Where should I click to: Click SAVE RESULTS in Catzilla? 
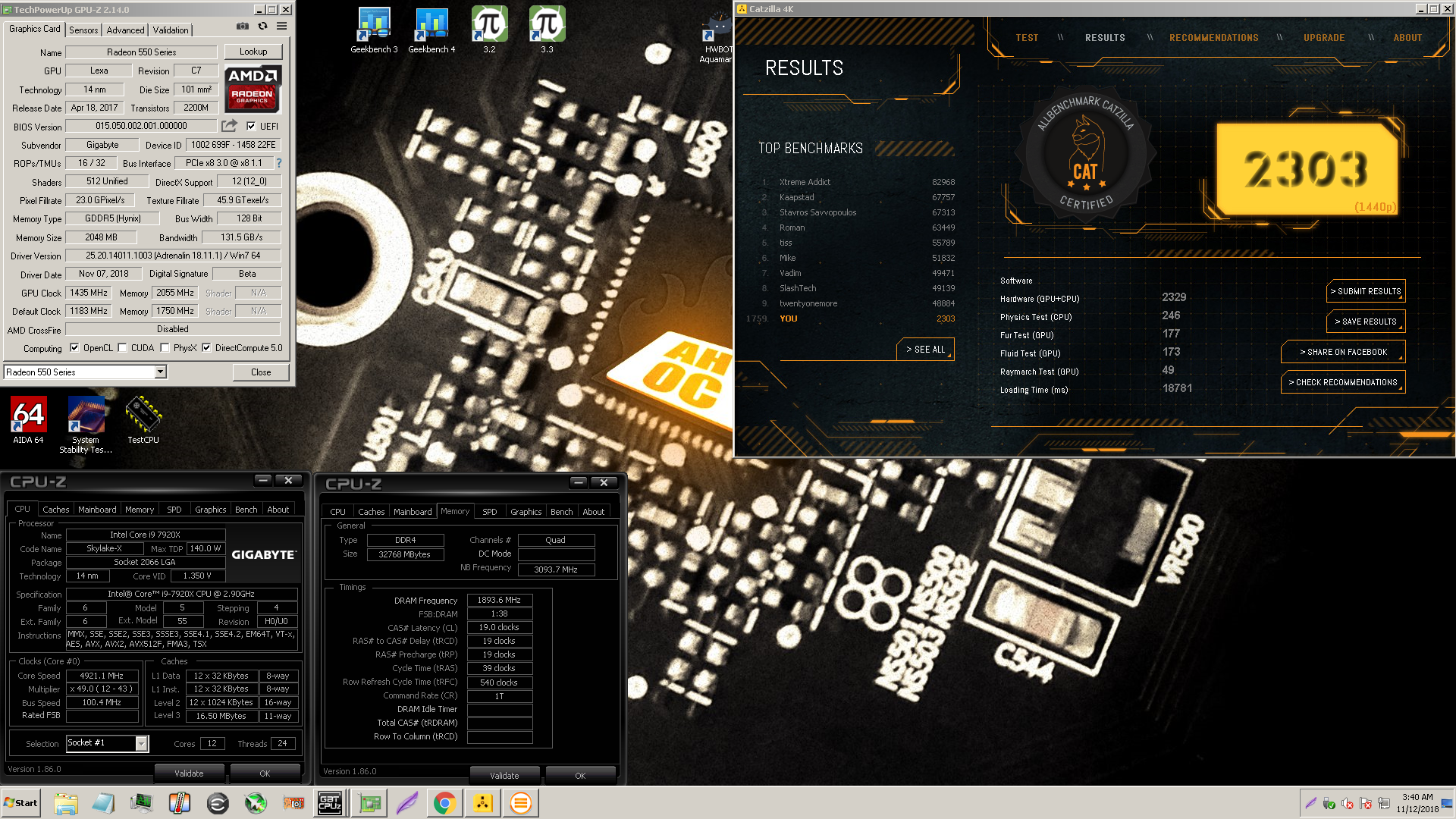click(x=1366, y=322)
